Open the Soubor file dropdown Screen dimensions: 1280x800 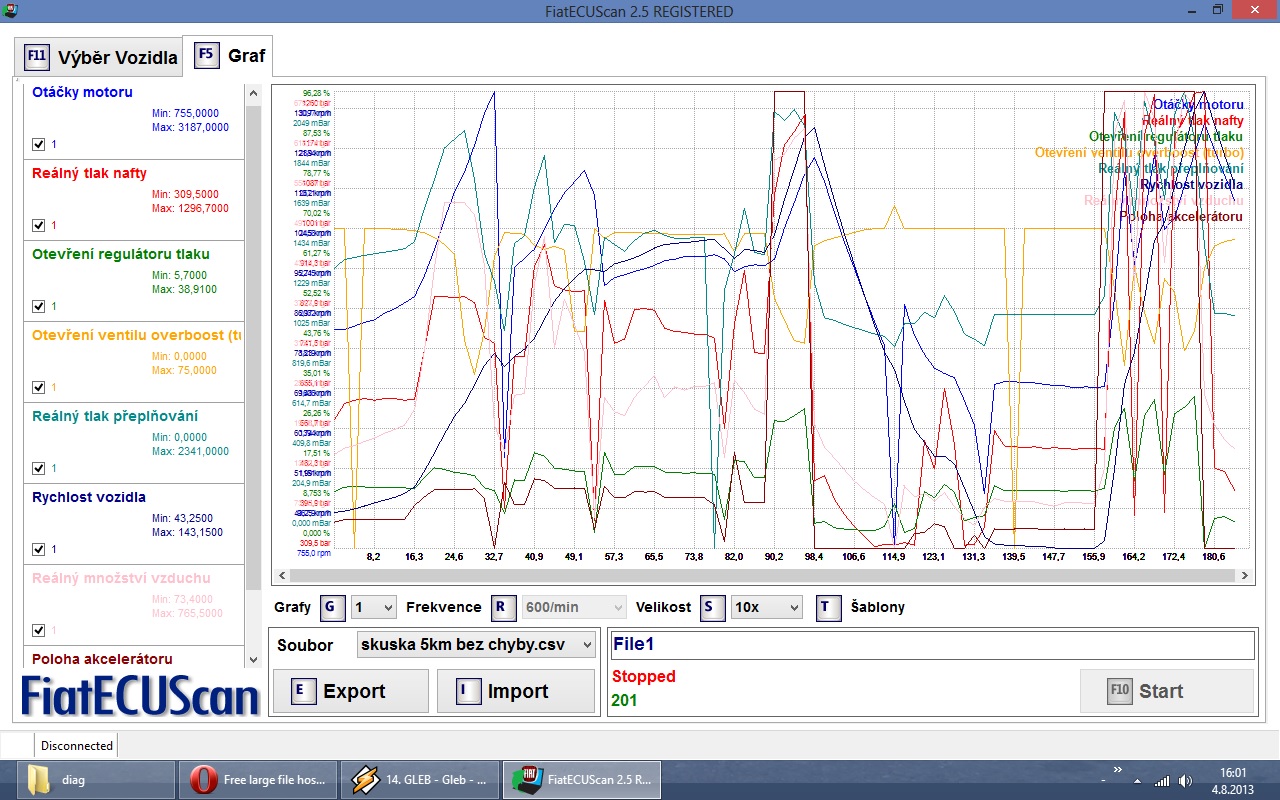pyautogui.click(x=476, y=645)
